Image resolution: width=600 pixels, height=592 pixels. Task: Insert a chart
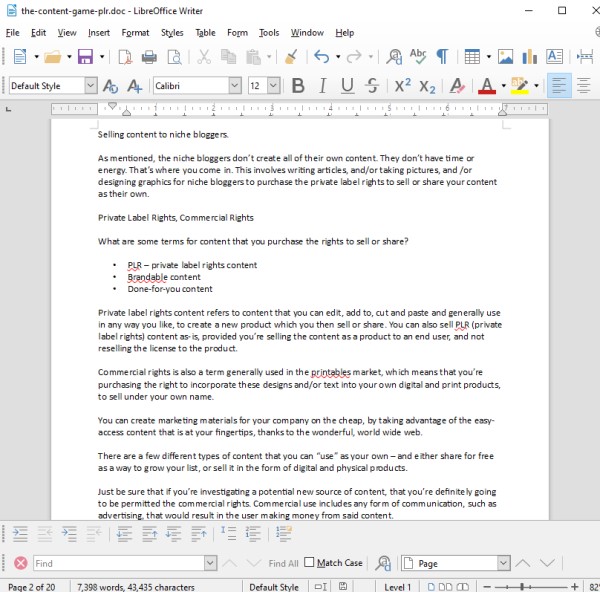point(530,57)
